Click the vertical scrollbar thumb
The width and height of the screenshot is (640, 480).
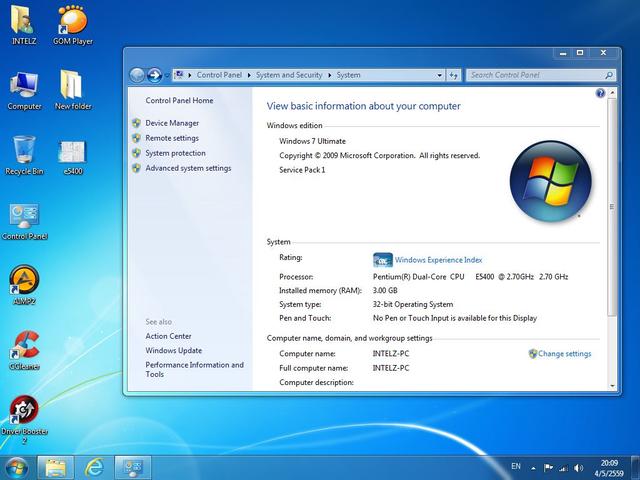click(611, 207)
